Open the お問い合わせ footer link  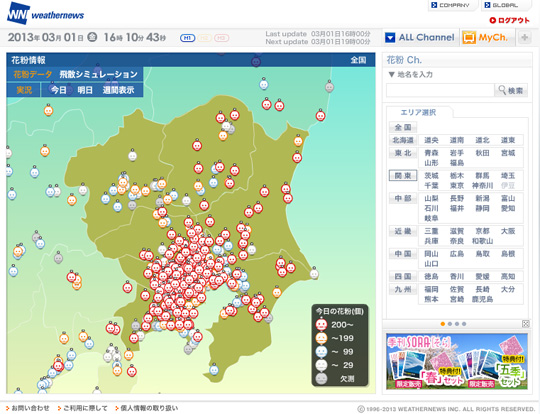click(x=30, y=408)
